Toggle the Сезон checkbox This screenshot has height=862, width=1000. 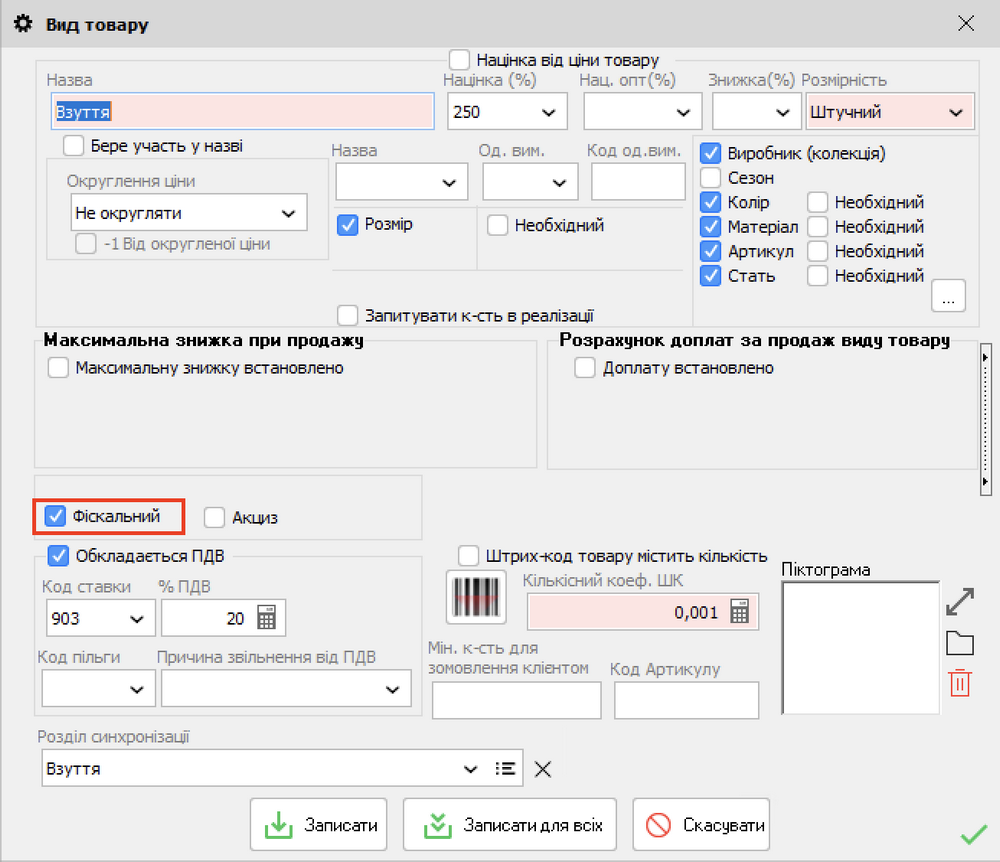711,178
